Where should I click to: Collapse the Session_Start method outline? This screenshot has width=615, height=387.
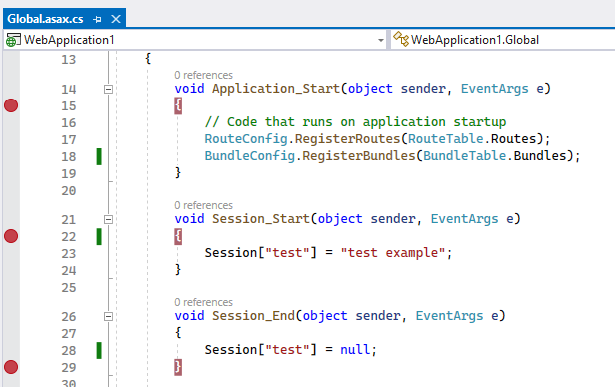(x=108, y=219)
